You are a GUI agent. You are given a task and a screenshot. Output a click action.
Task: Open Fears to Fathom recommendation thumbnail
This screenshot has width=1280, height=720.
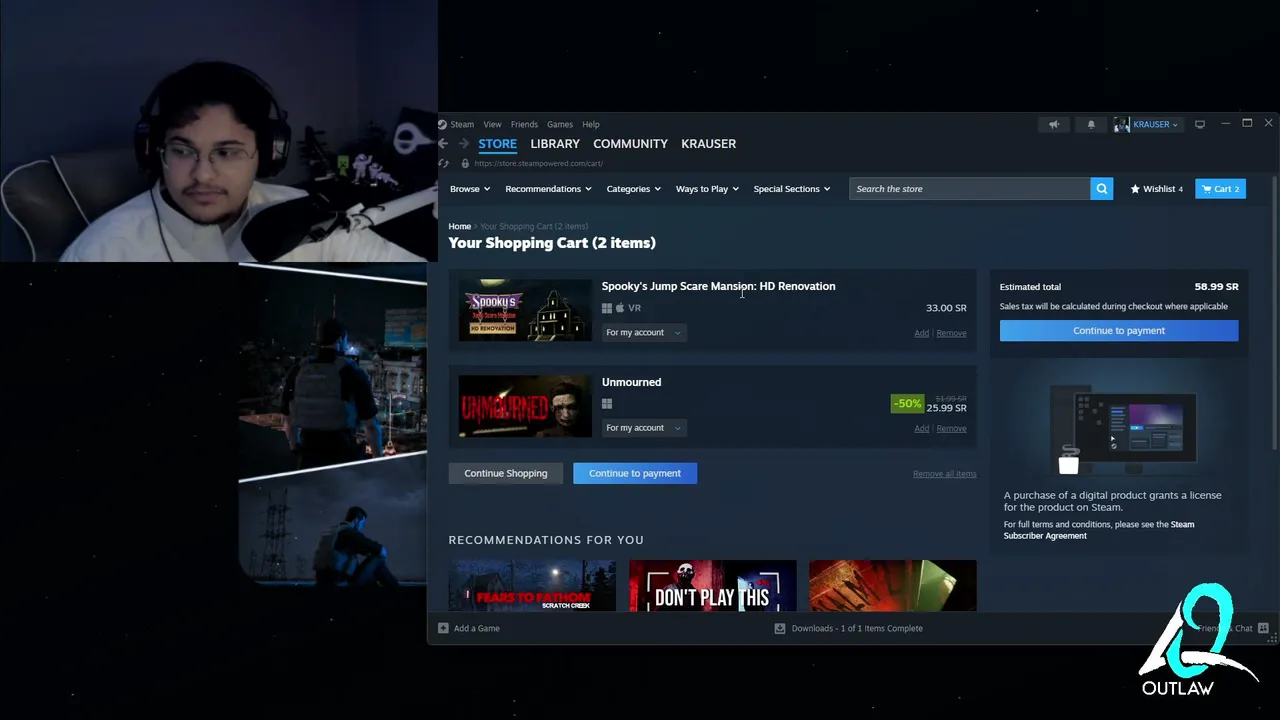click(x=532, y=586)
